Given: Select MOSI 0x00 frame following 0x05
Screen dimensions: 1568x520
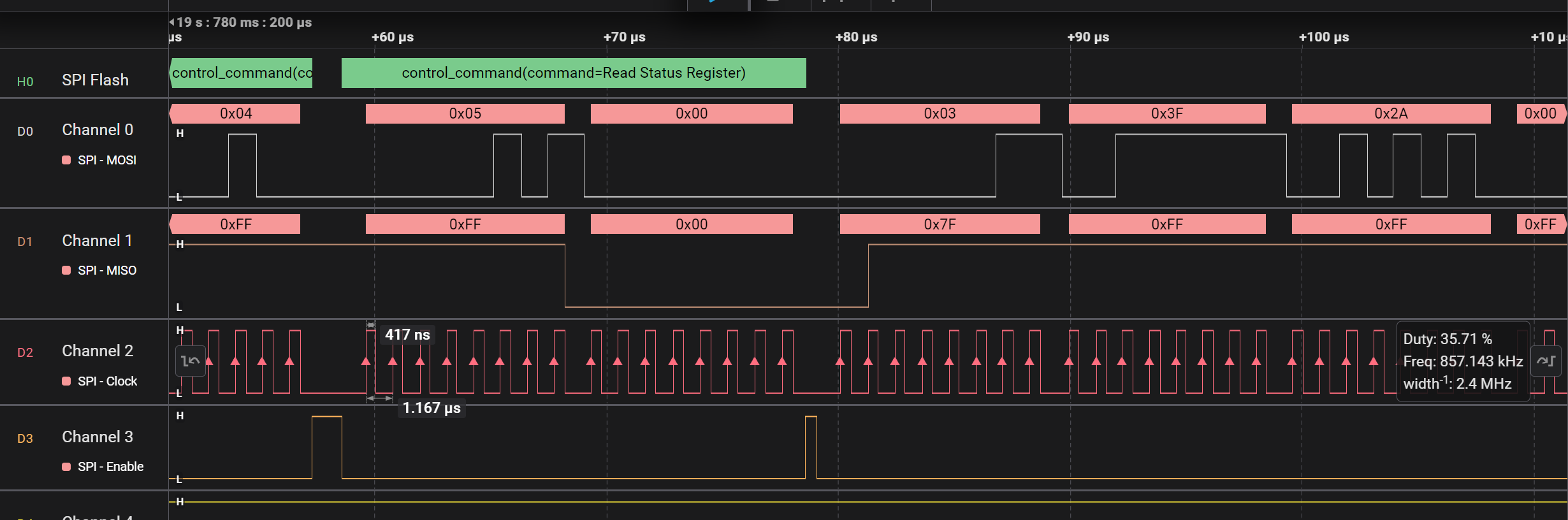Looking at the screenshot, I should (x=692, y=113).
